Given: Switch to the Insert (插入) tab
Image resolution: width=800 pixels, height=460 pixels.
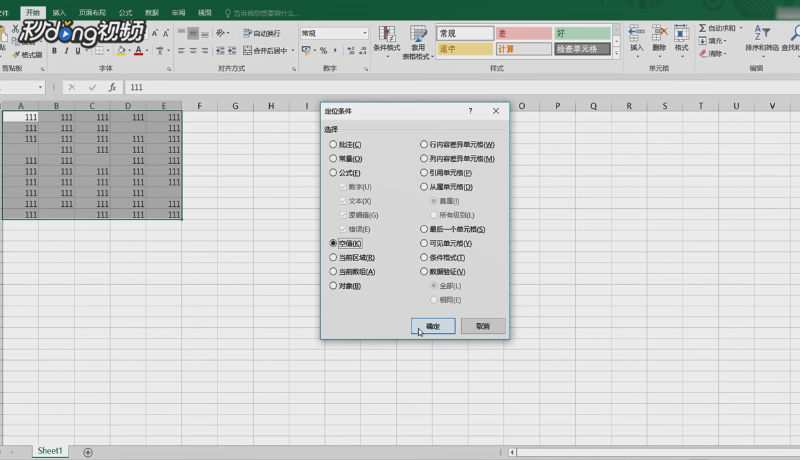Looking at the screenshot, I should (59, 13).
